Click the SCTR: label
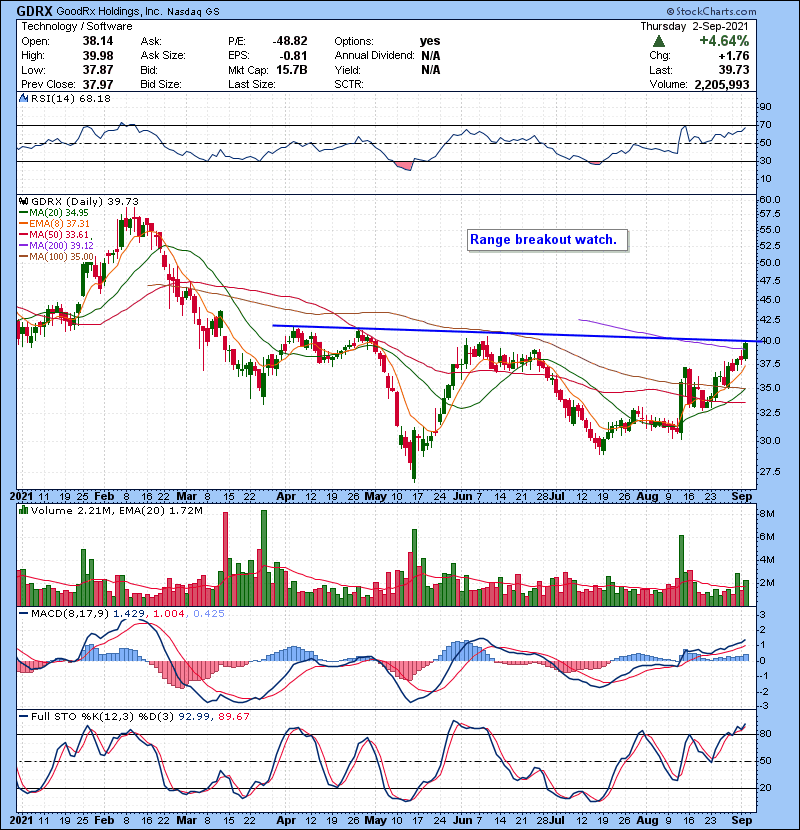 click(349, 84)
